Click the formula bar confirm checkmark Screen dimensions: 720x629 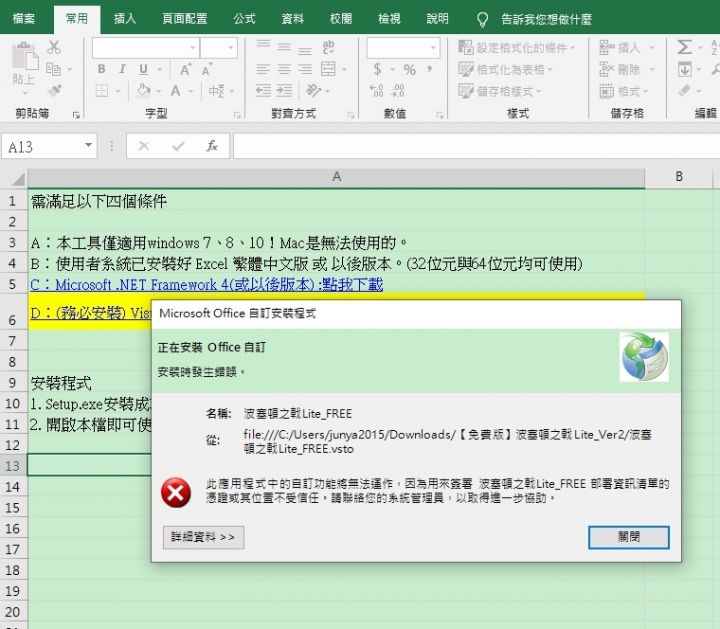(178, 146)
